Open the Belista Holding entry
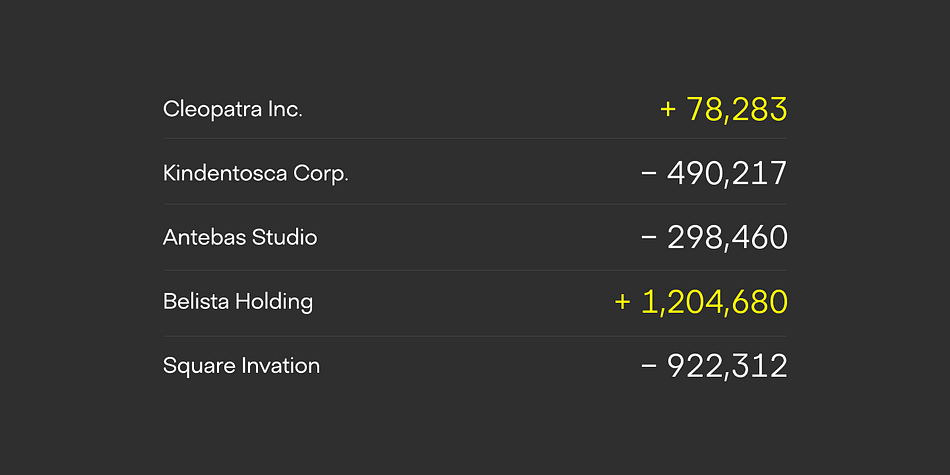This screenshot has height=475, width=950. [238, 302]
